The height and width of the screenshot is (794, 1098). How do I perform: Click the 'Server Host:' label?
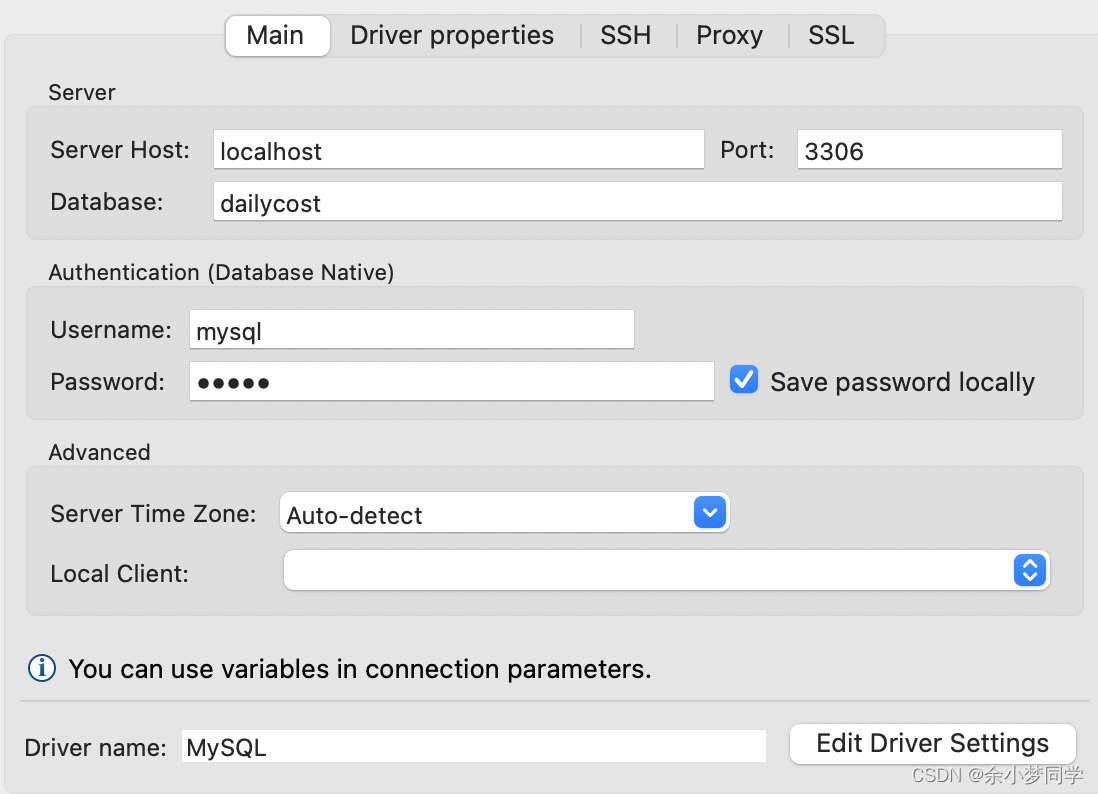pos(120,150)
